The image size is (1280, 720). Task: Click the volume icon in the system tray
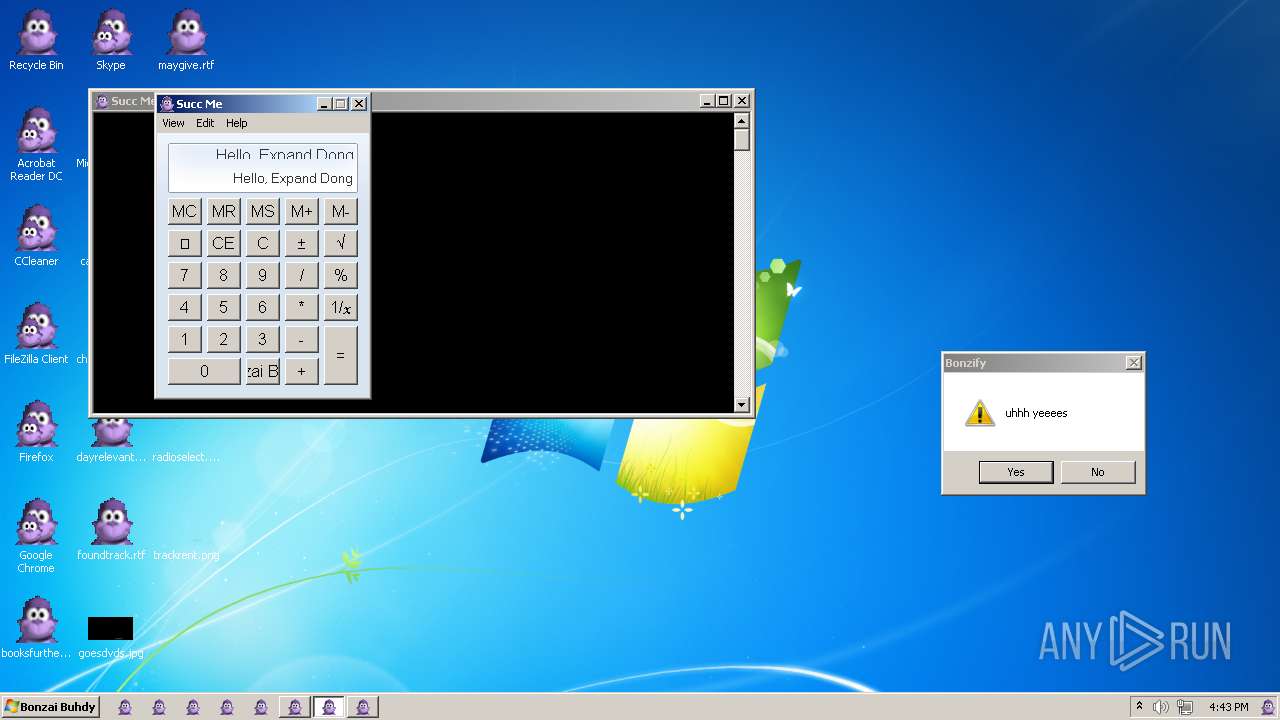click(x=1161, y=707)
